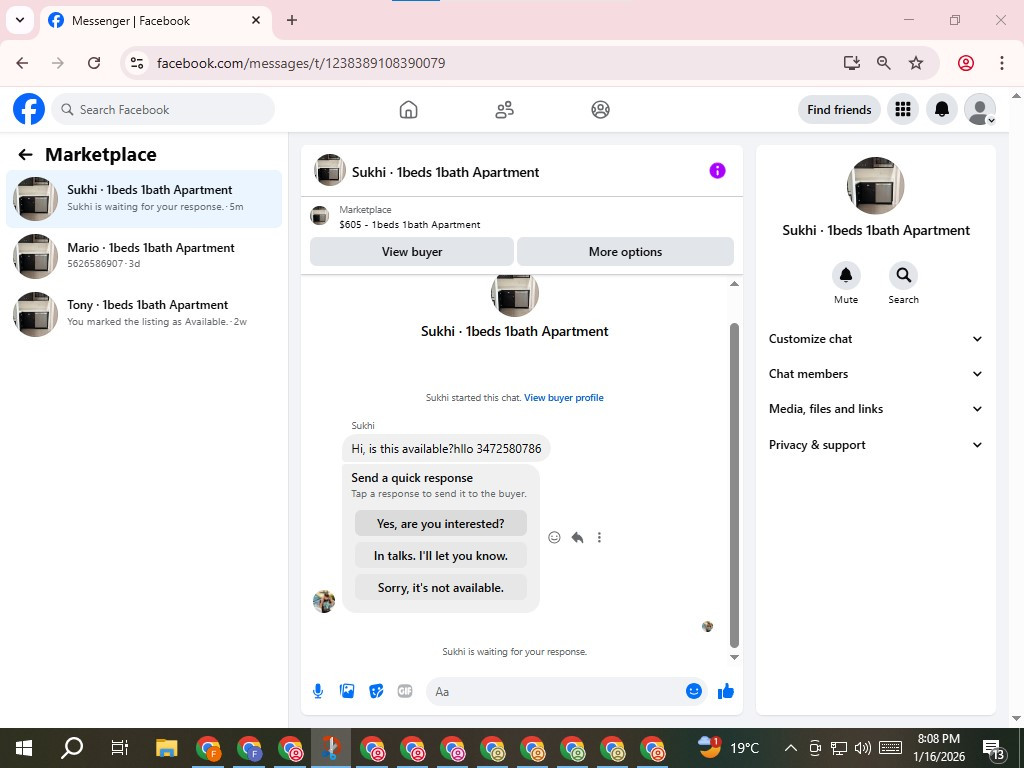Open the View buyer profile link

point(564,398)
